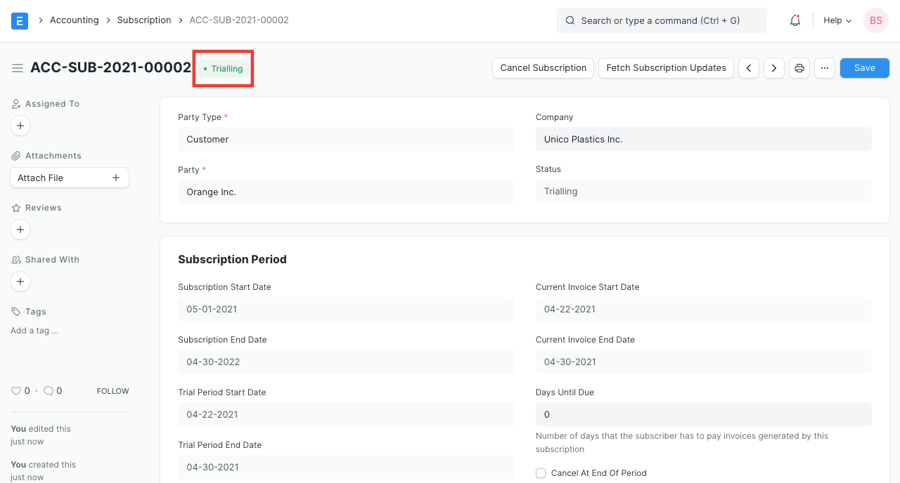Open the three-dots more actions menu
Image resolution: width=900 pixels, height=483 pixels.
coord(824,68)
